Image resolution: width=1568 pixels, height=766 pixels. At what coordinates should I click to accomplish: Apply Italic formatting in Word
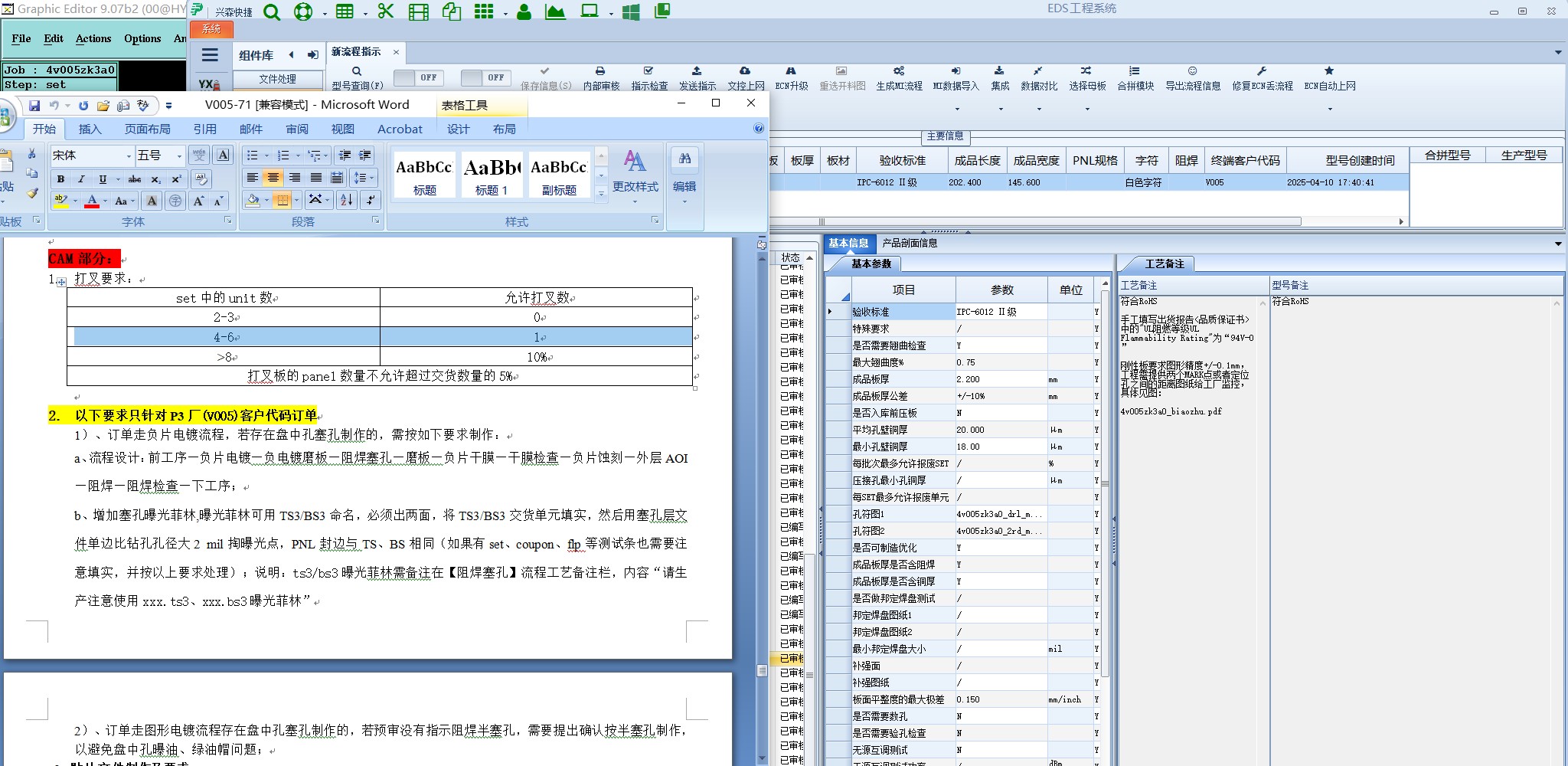coord(81,179)
